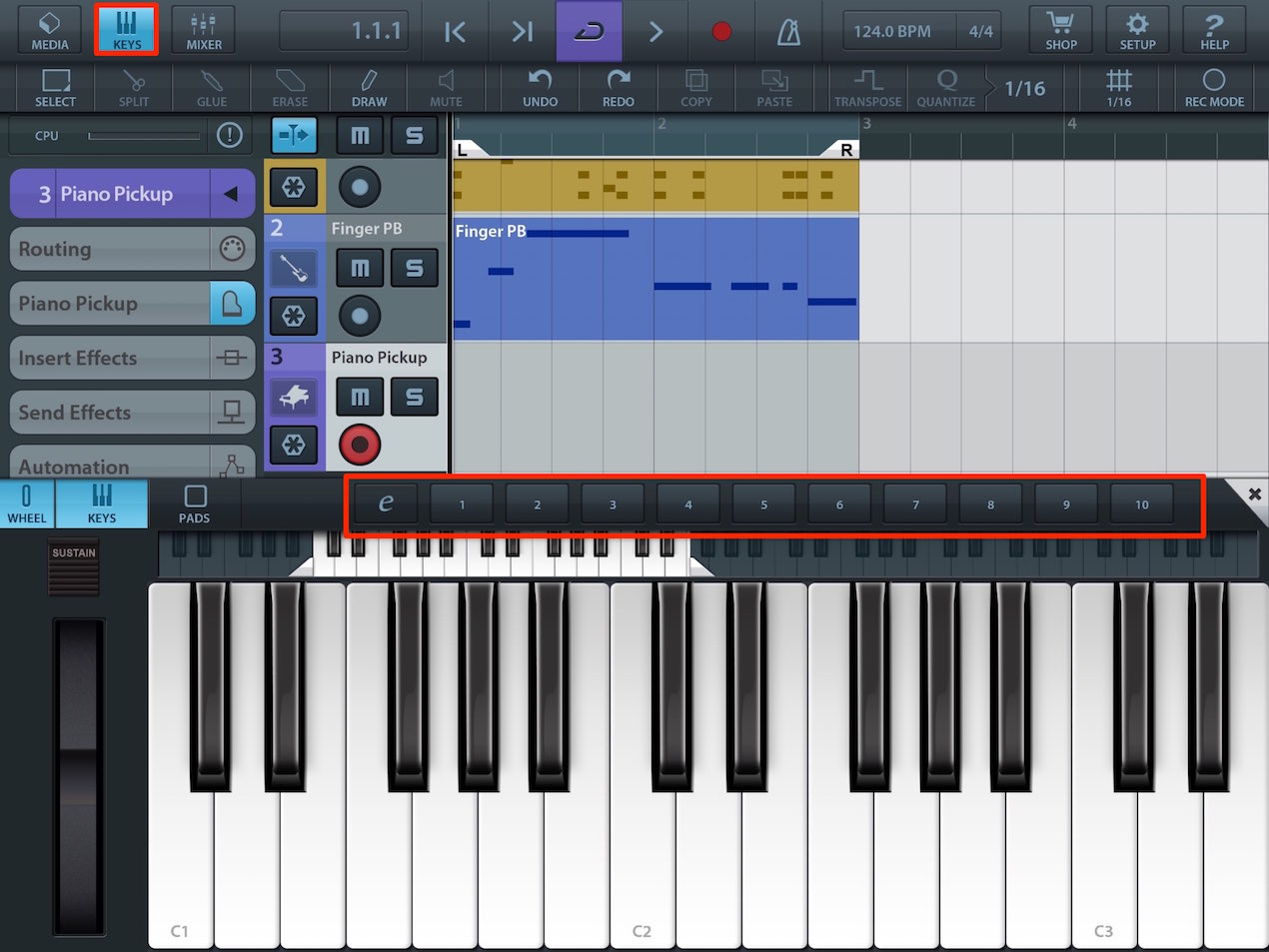The image size is (1269, 952).
Task: Toggle global solo above the track list
Action: click(x=414, y=135)
